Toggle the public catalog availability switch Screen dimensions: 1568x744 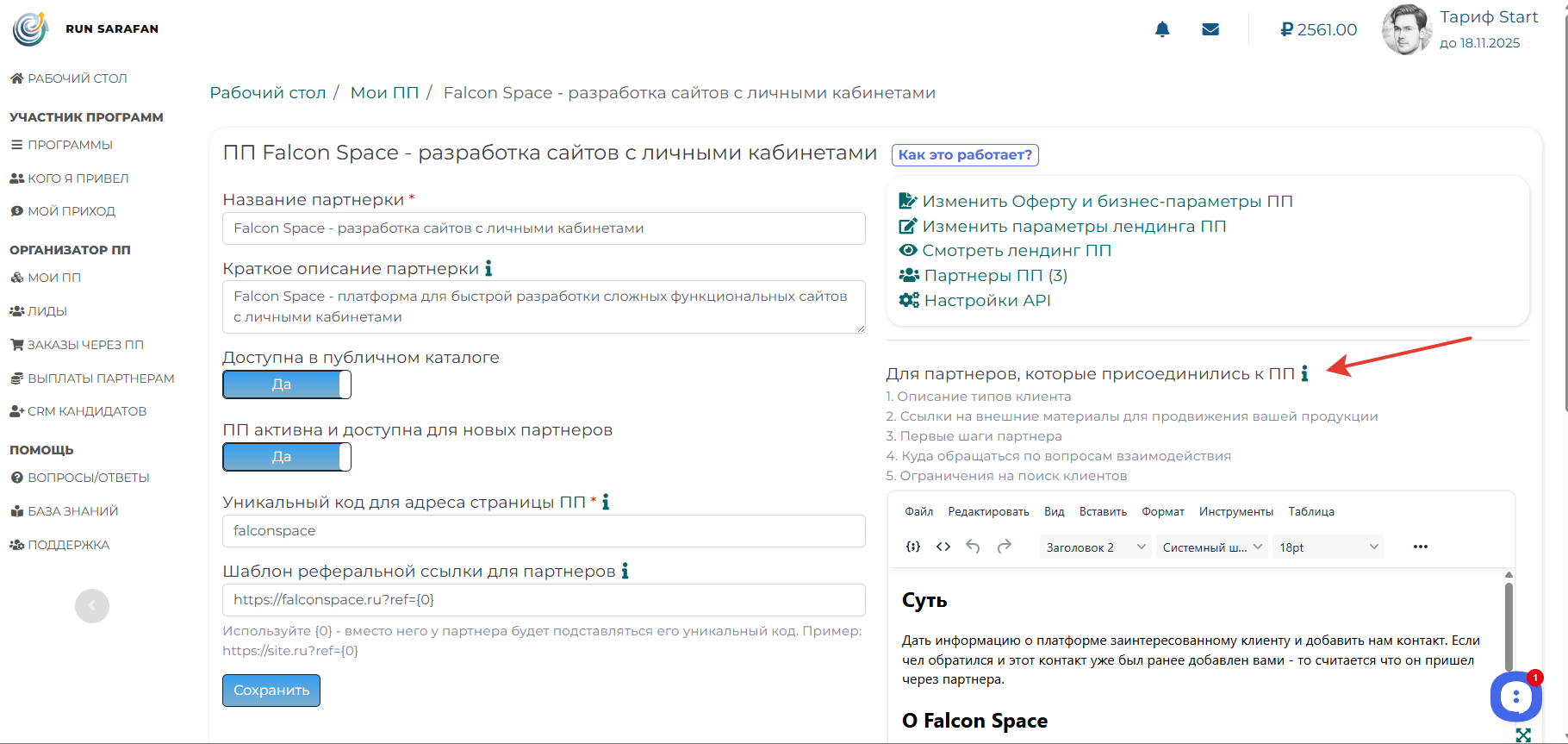(x=287, y=385)
